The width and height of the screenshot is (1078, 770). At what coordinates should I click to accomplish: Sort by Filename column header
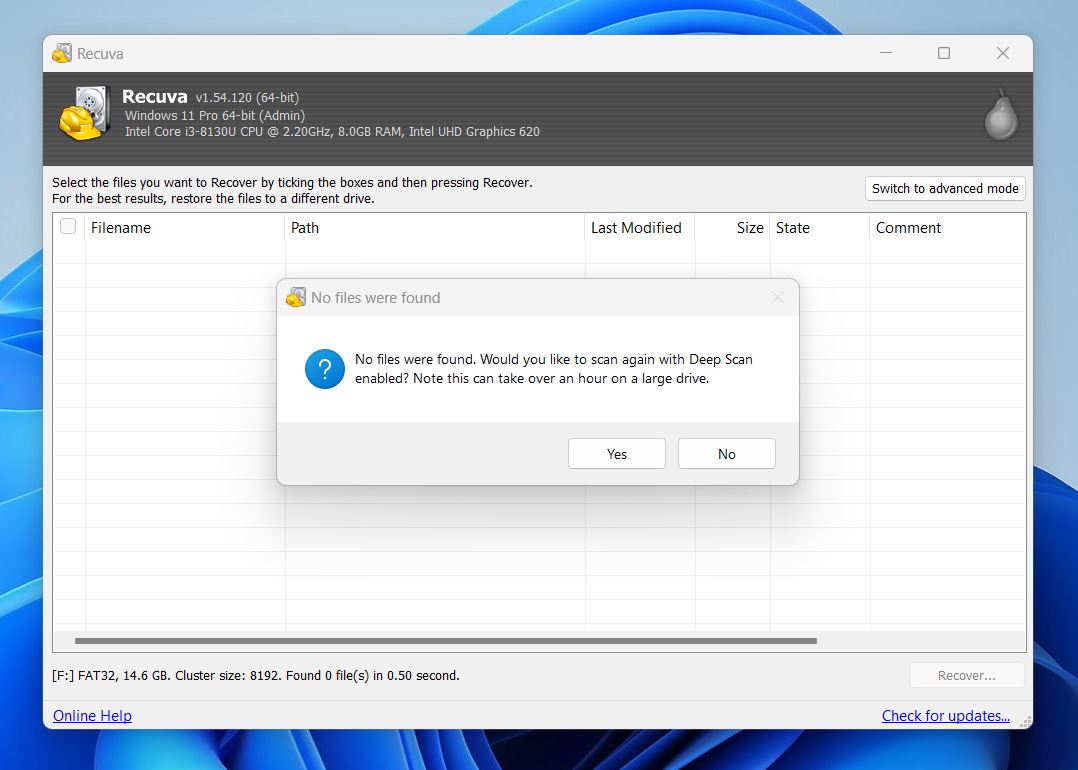pyautogui.click(x=184, y=228)
